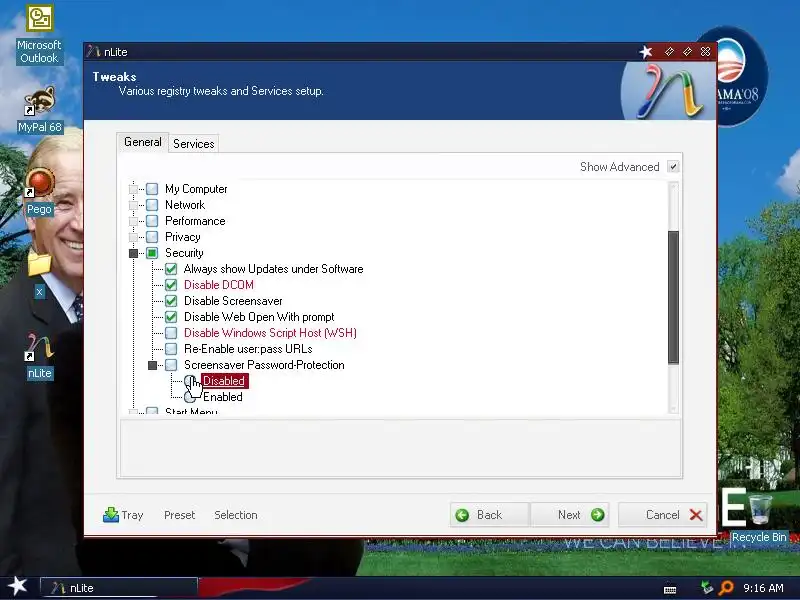This screenshot has width=800, height=600.
Task: Uncheck the Disable Screensaver checkbox
Action: 171,301
